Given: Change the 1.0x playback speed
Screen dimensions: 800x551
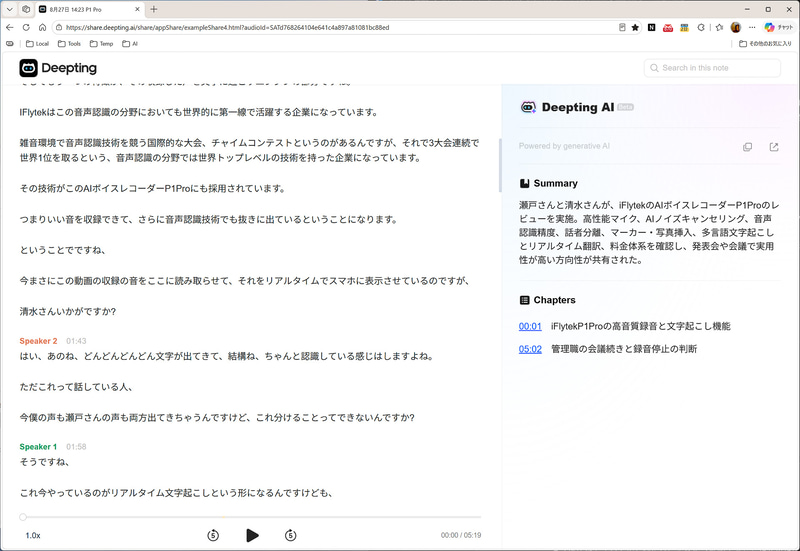Looking at the screenshot, I should tap(33, 535).
